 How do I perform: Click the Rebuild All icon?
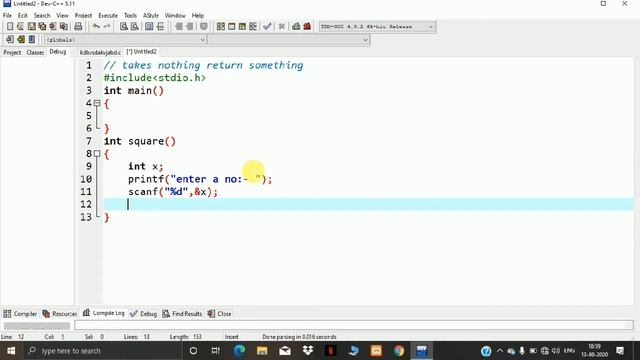(253, 27)
